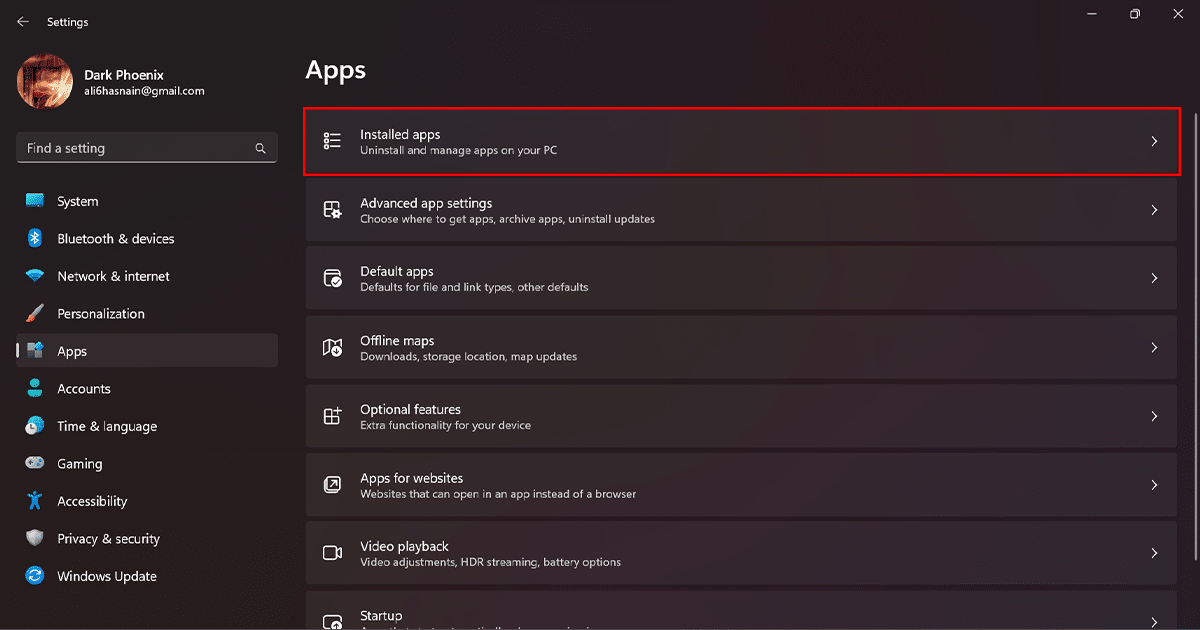
Task: Click the Optional features icon
Action: (332, 416)
